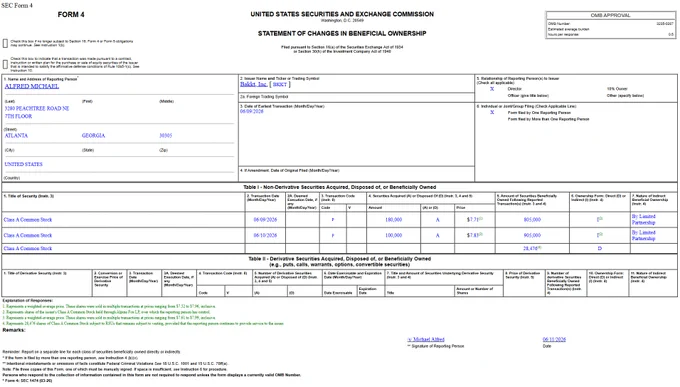
Task: Click the BKKT ticker symbol
Action: (280, 85)
